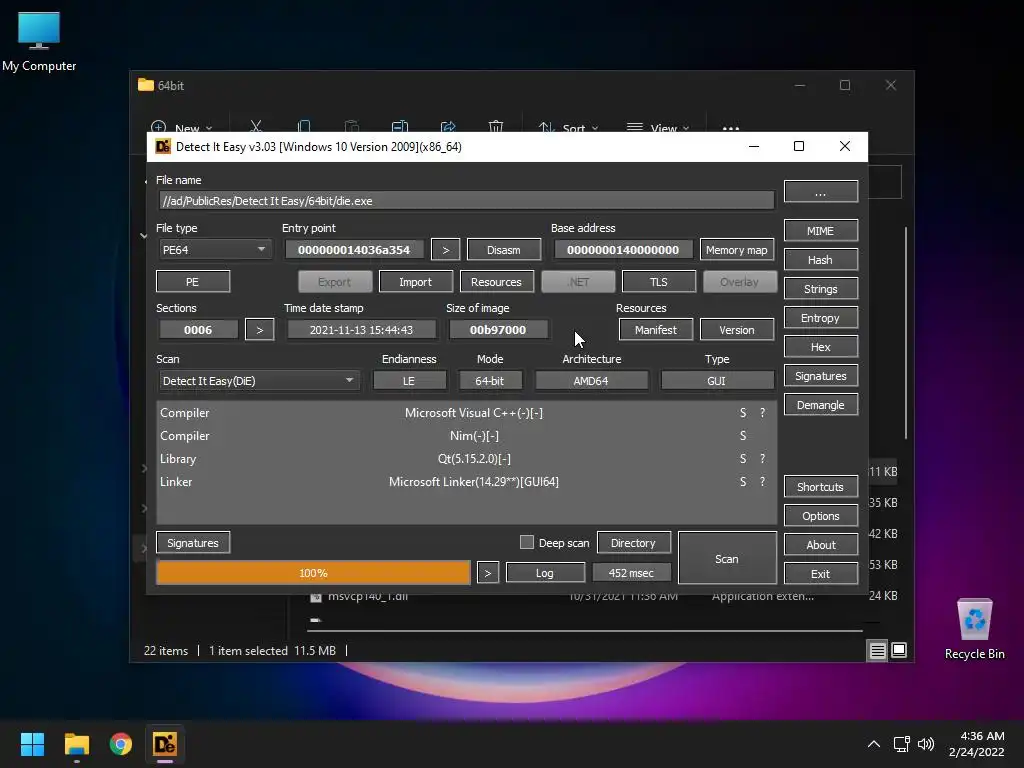Click the arrow next to Entry point

tap(445, 249)
